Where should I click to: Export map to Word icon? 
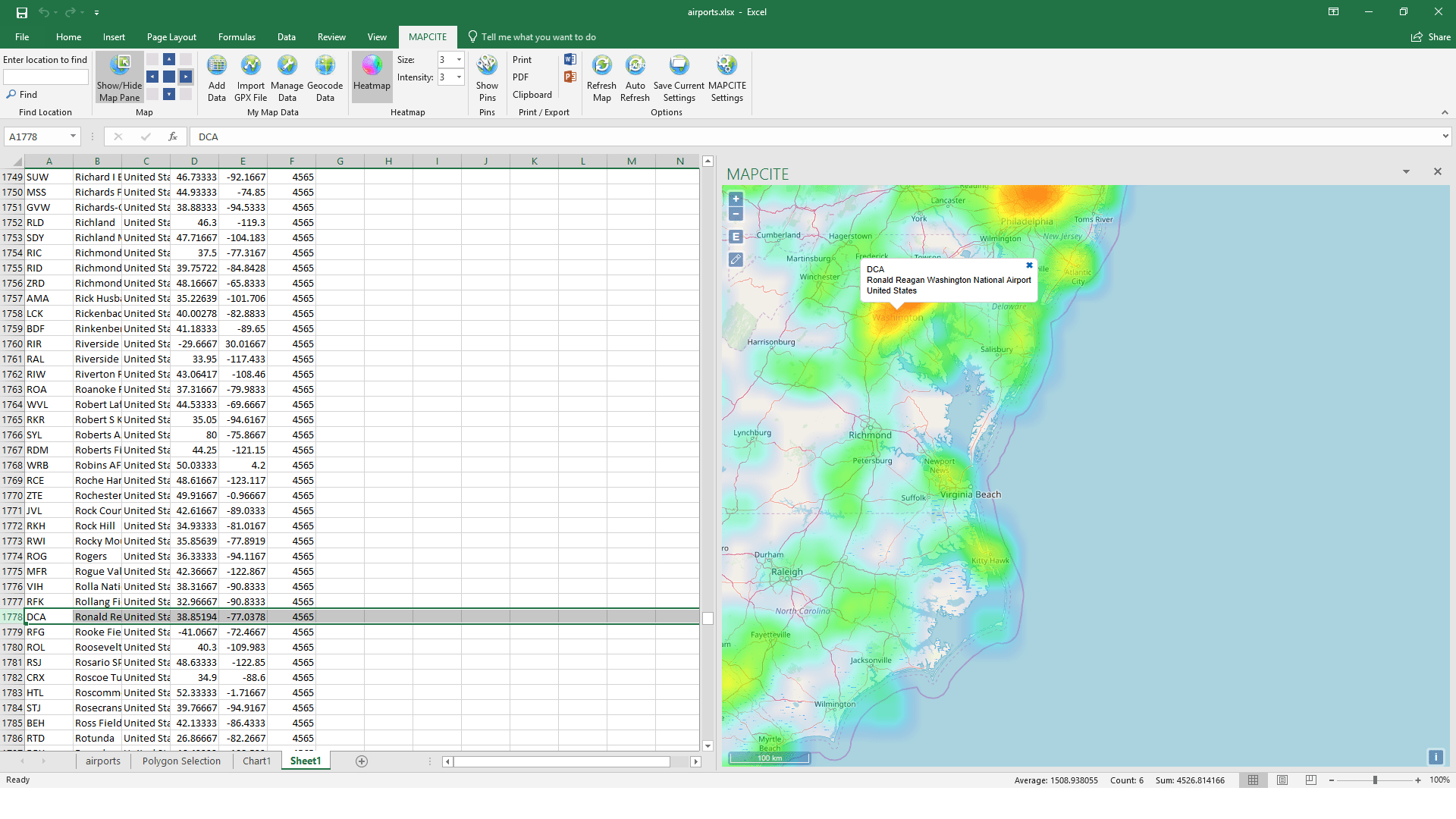coord(570,59)
